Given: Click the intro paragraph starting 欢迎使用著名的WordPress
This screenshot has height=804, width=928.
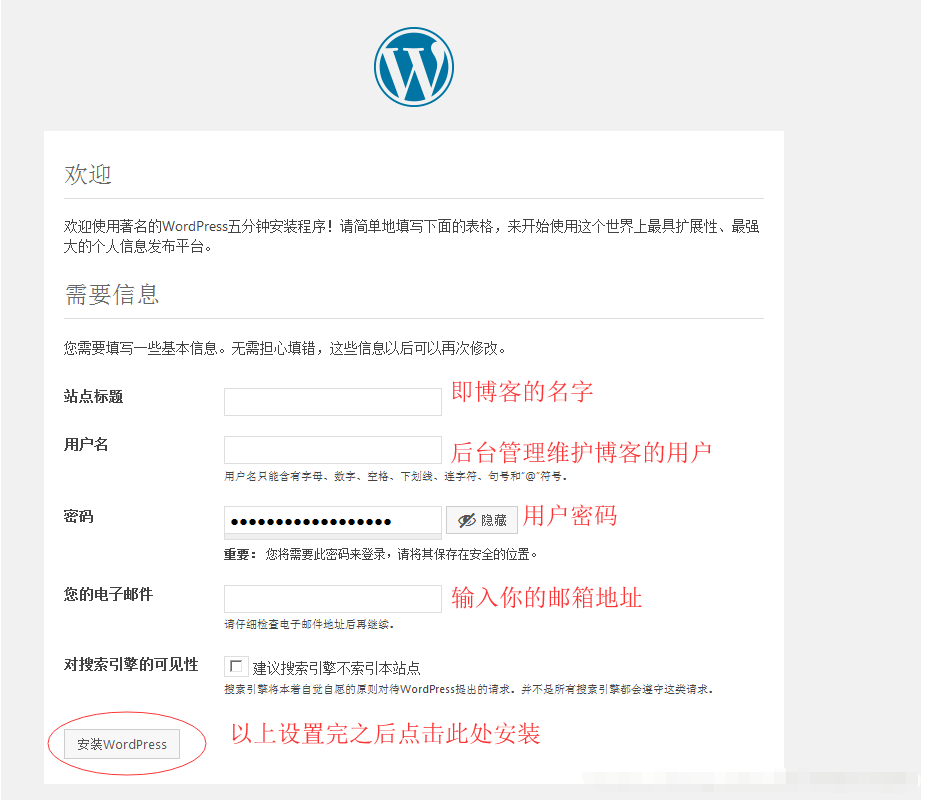Looking at the screenshot, I should [412, 236].
